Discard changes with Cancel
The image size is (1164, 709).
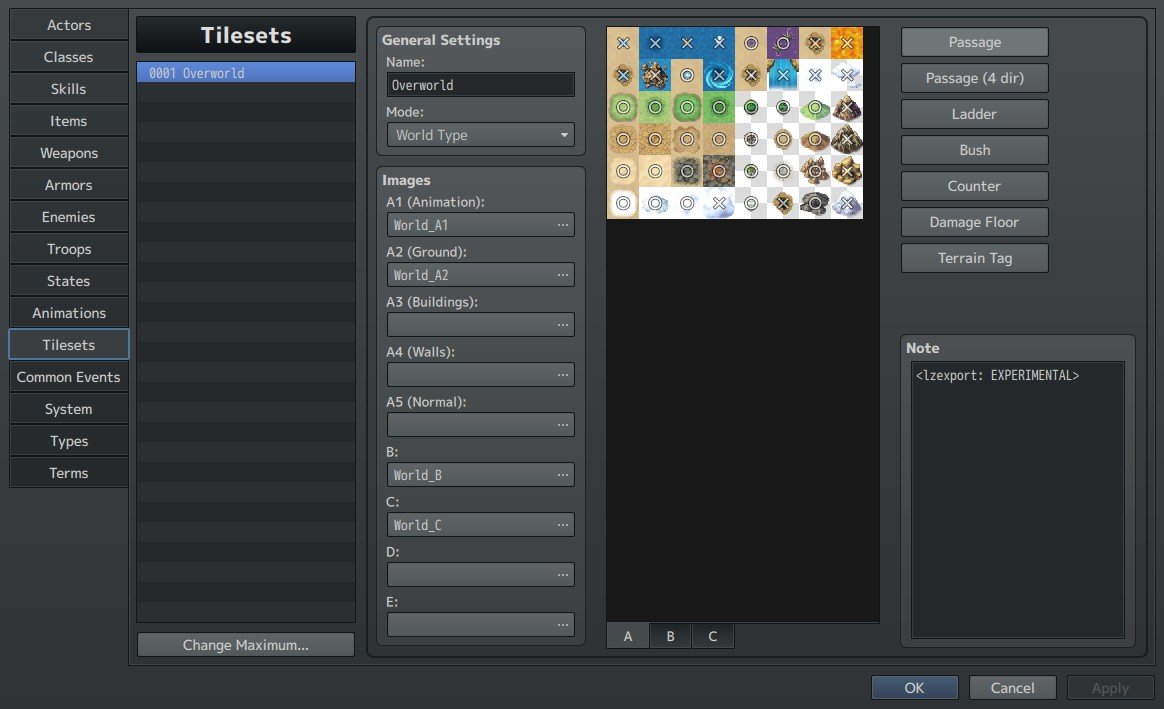[1013, 688]
